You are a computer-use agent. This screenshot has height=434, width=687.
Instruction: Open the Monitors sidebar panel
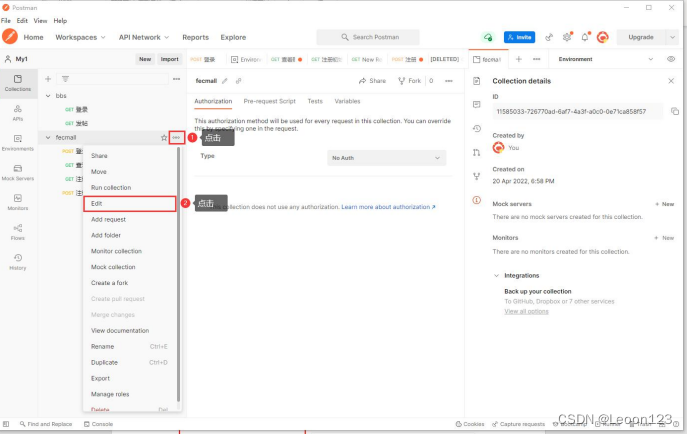coord(18,202)
